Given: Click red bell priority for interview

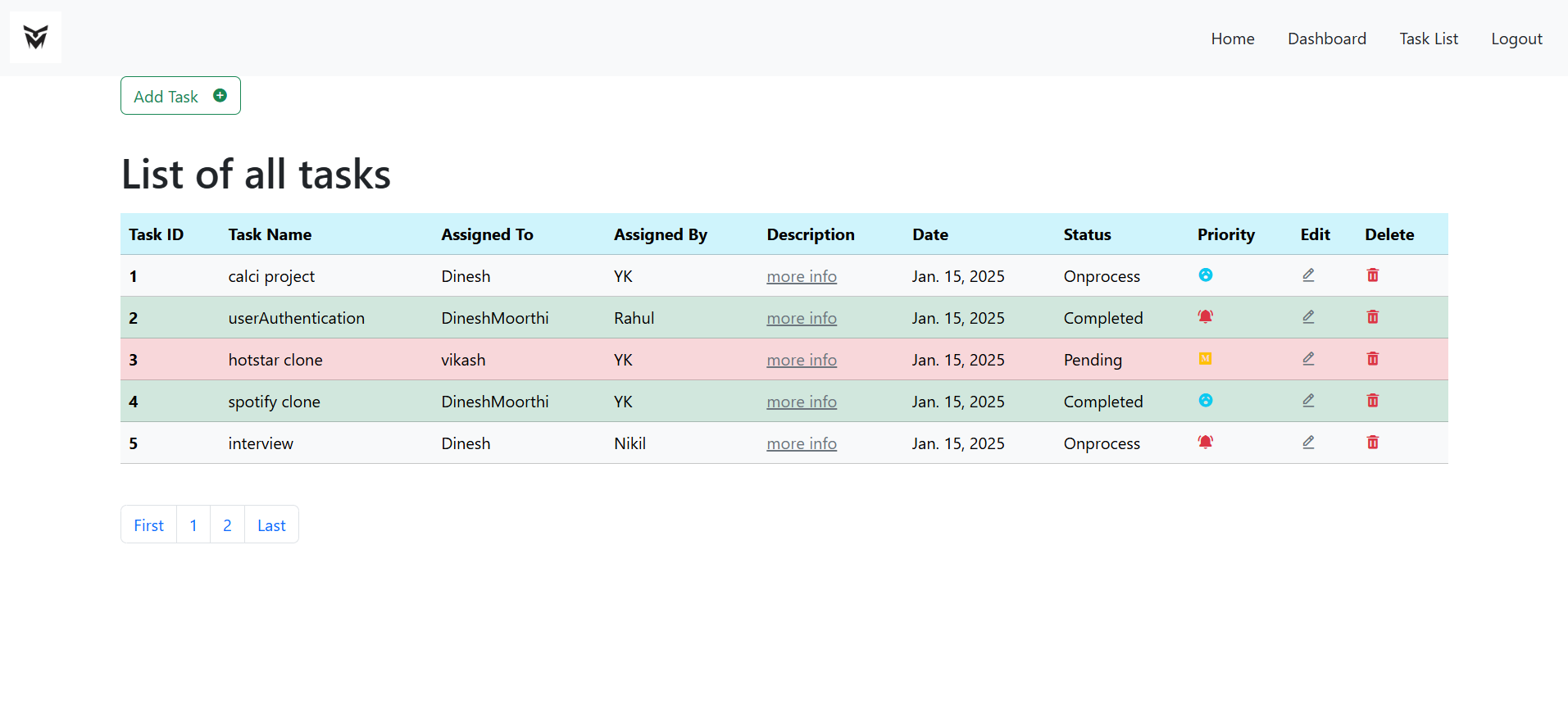Looking at the screenshot, I should [1206, 443].
